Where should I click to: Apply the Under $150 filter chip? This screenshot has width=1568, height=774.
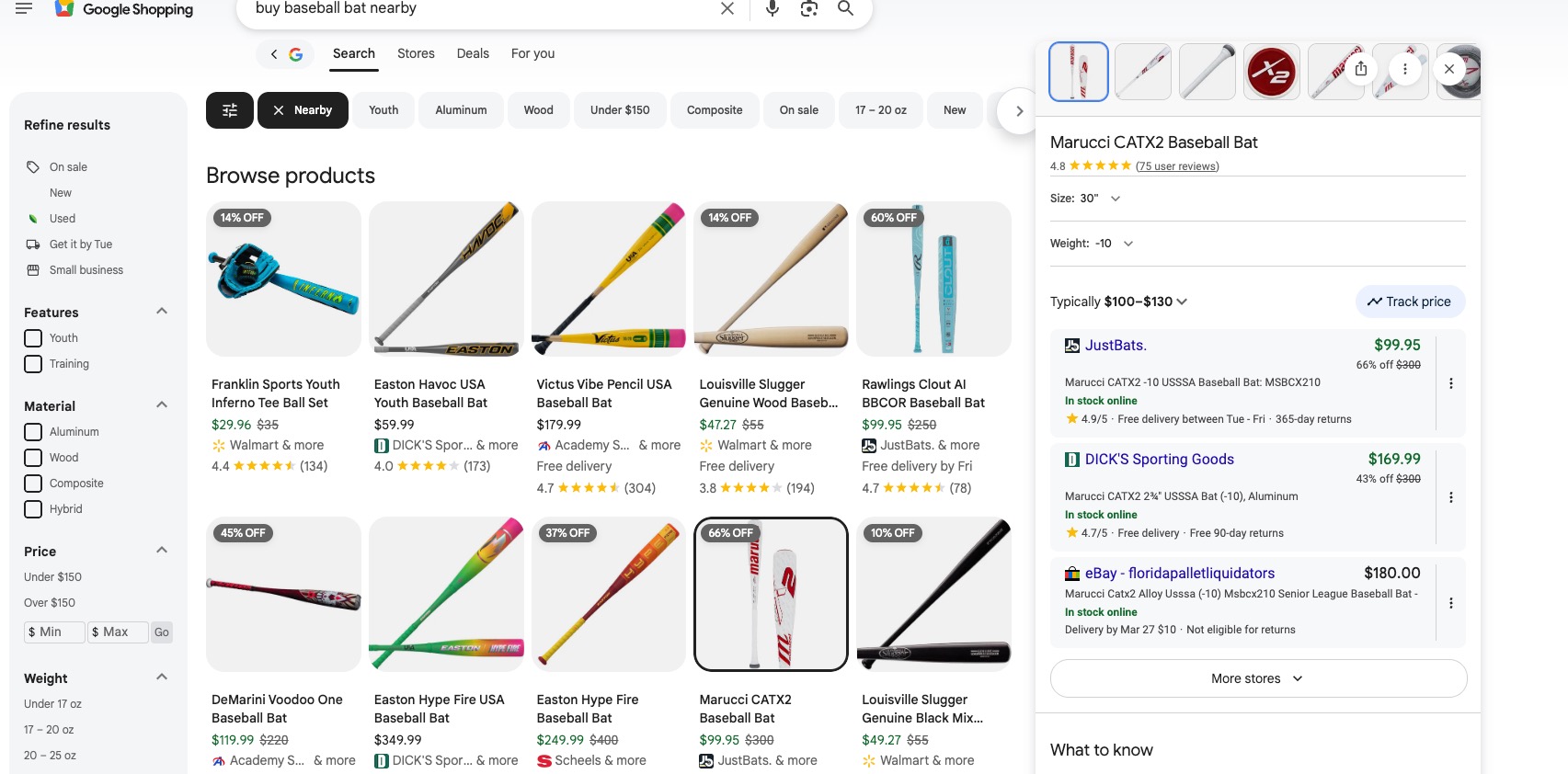pyautogui.click(x=620, y=110)
